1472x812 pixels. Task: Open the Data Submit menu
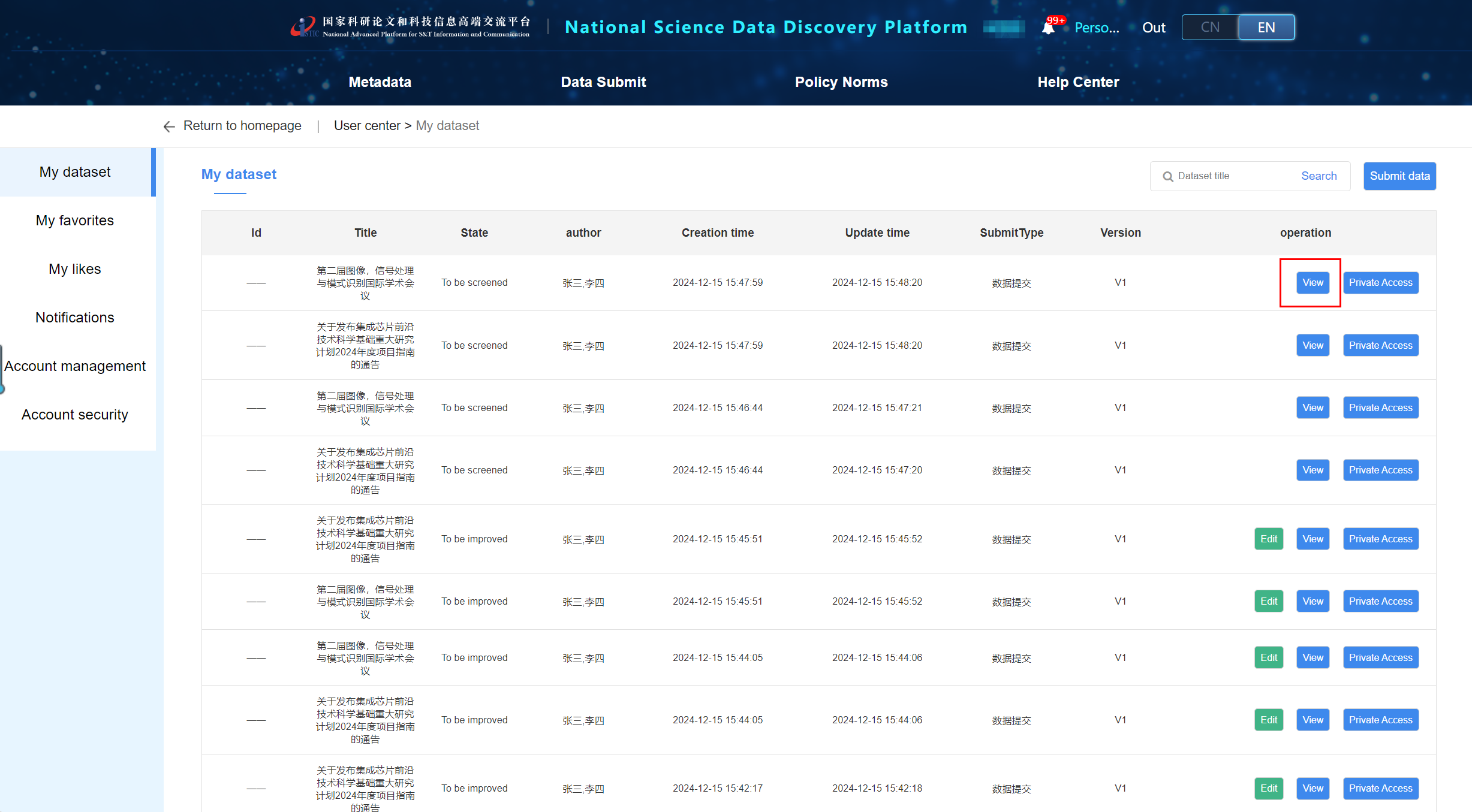[x=603, y=82]
